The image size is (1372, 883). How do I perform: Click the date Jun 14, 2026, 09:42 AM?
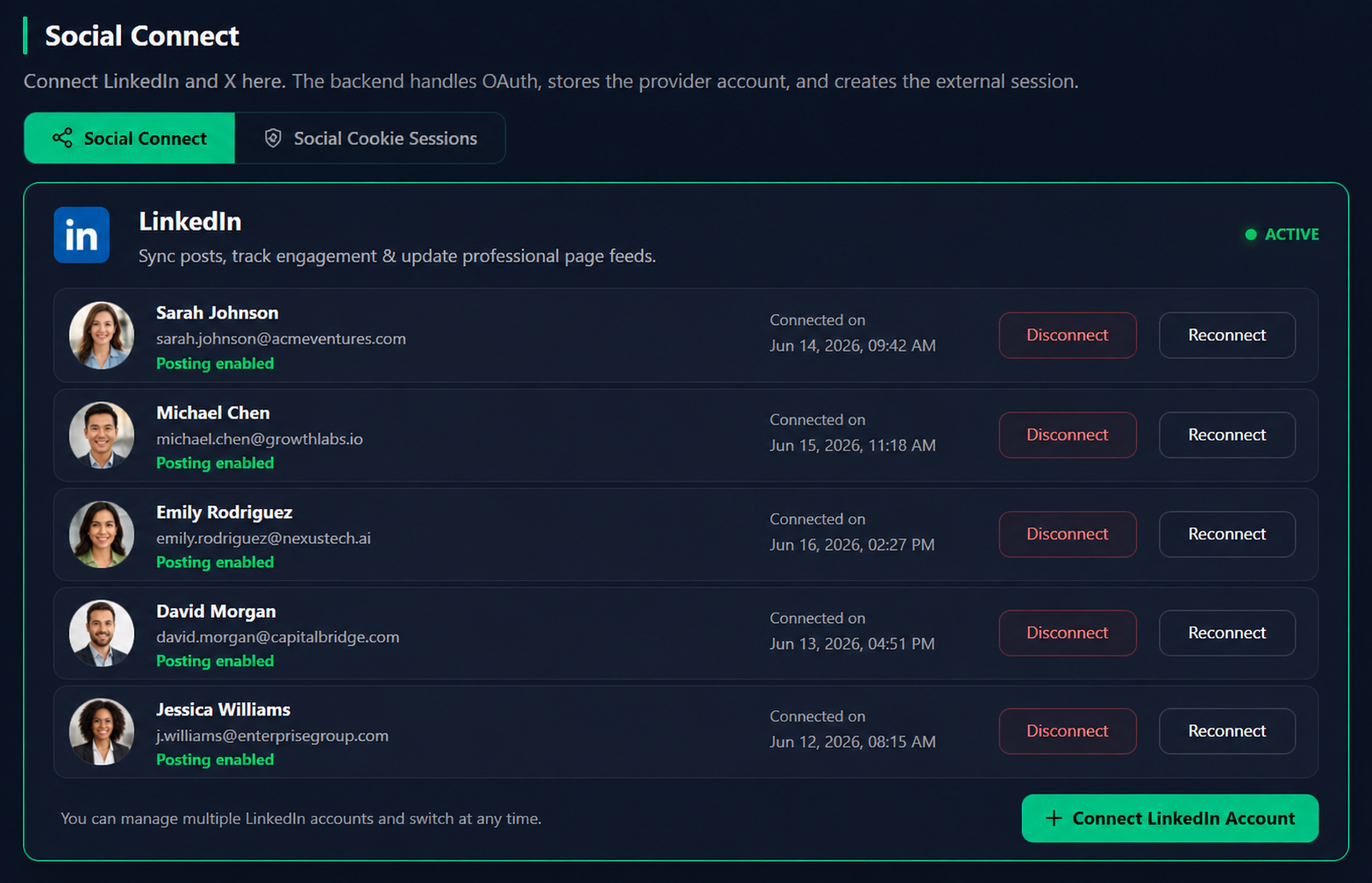pyautogui.click(x=853, y=346)
